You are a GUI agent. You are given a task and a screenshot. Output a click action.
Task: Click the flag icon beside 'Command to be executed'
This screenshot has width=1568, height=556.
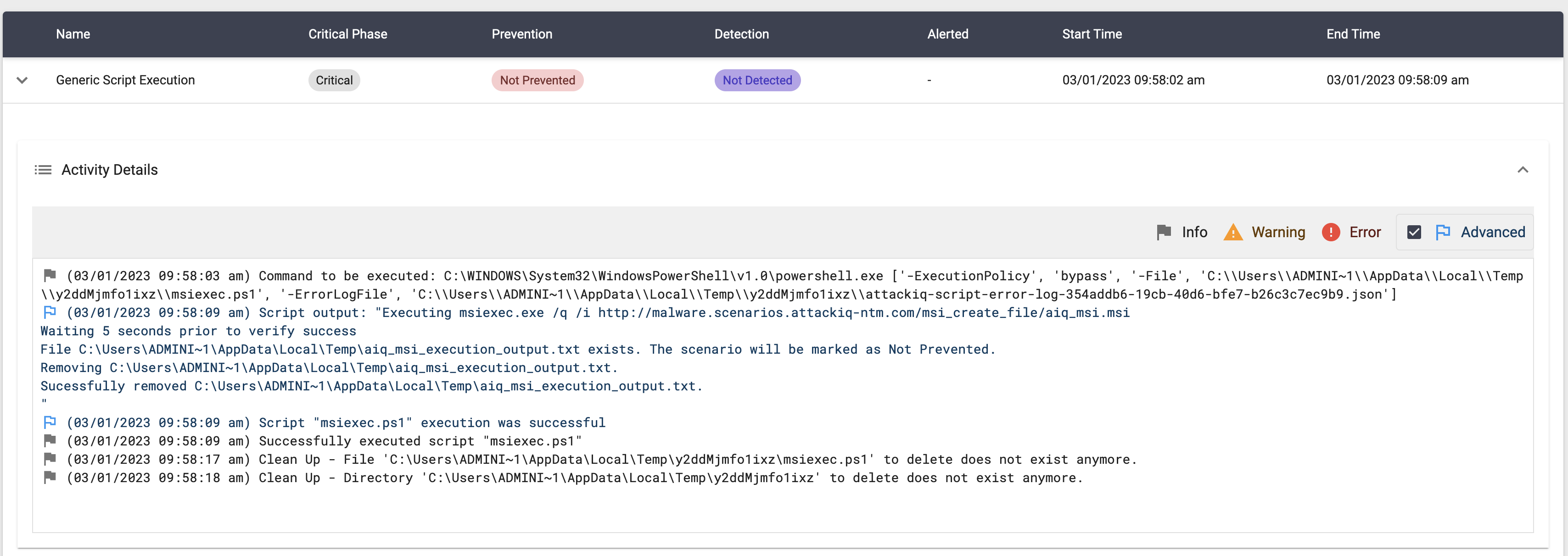[50, 276]
